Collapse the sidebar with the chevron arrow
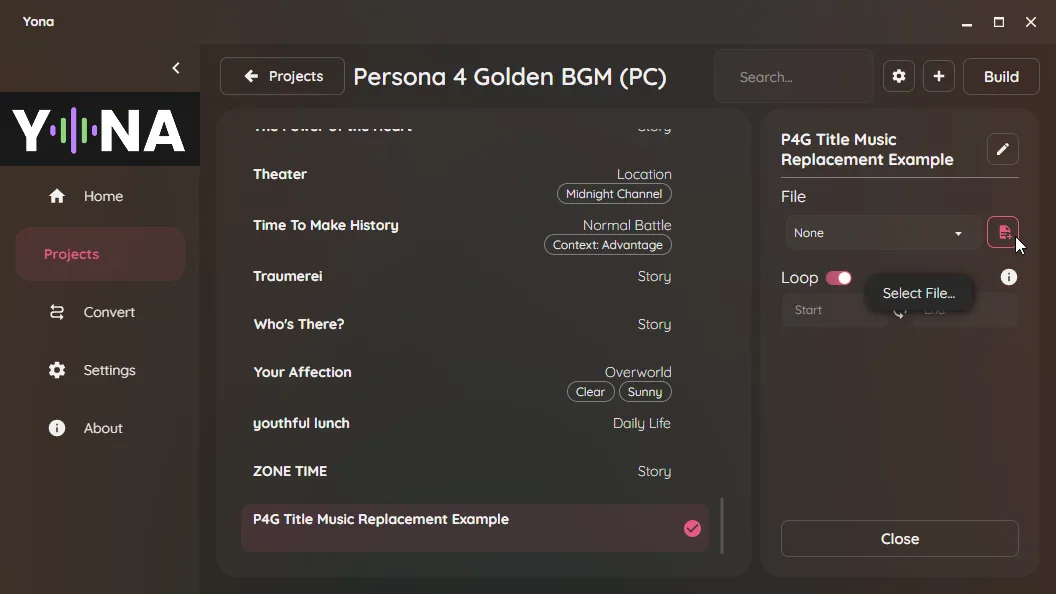Image resolution: width=1056 pixels, height=594 pixels. coord(176,68)
